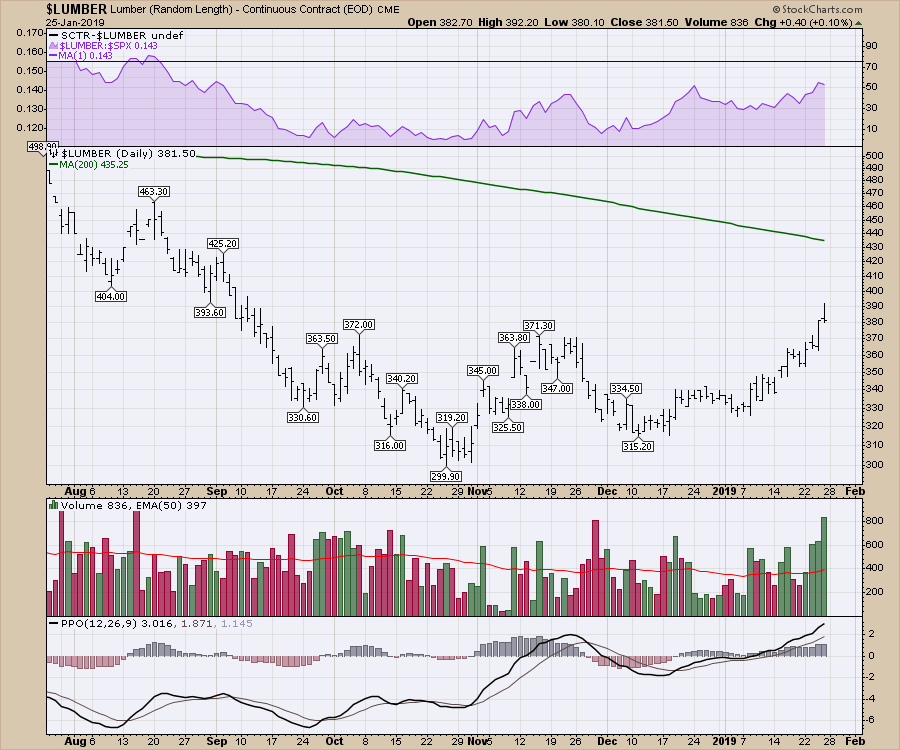Screen dimensions: 900x750
Task: Click the 371.30 price label
Action: [x=538, y=325]
